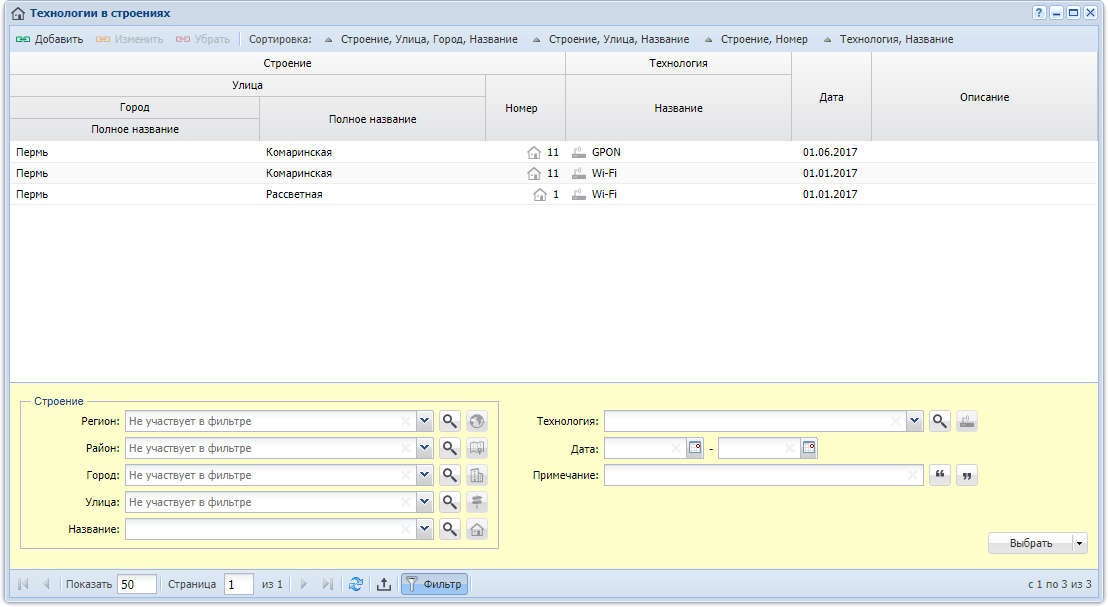Open the start date calendar picker

pos(695,448)
